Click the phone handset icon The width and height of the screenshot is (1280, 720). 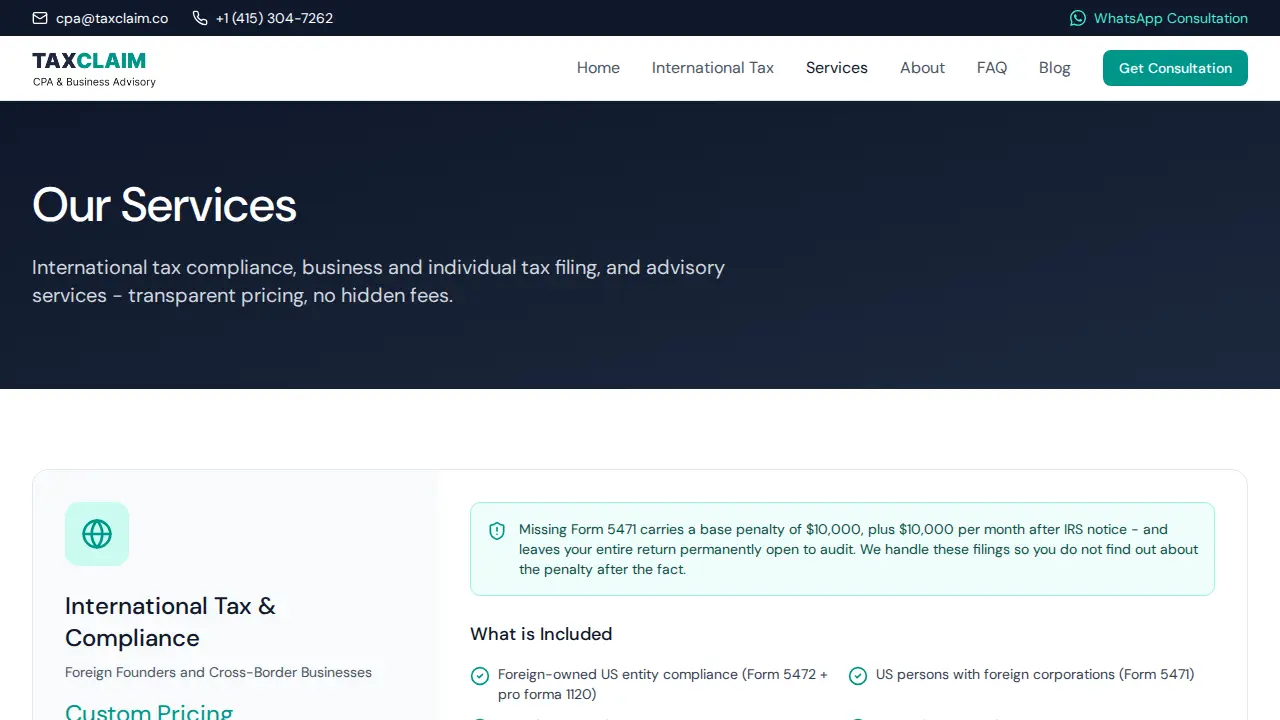pos(200,18)
